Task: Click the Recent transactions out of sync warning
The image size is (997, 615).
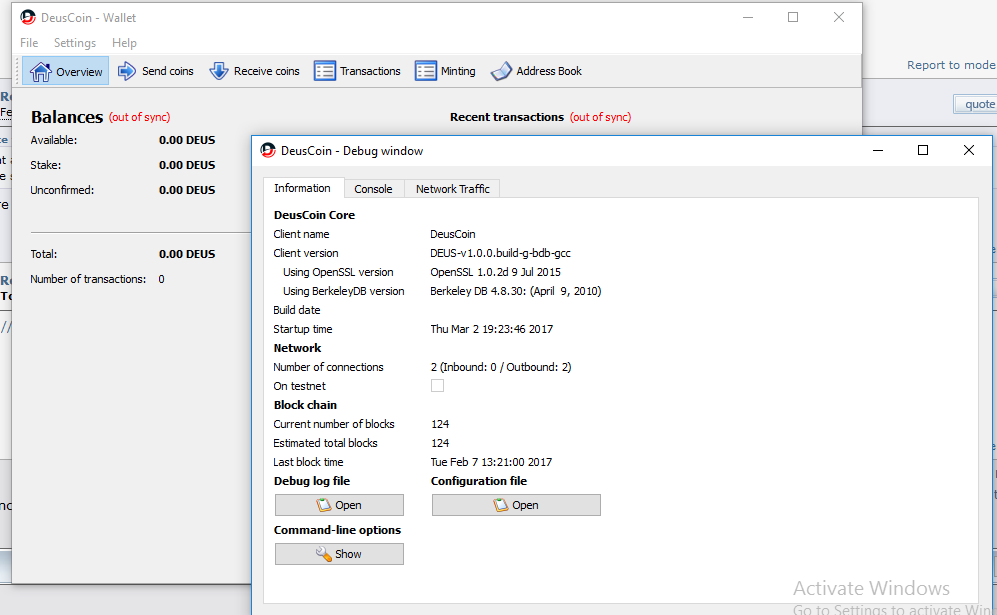Action: tap(600, 117)
